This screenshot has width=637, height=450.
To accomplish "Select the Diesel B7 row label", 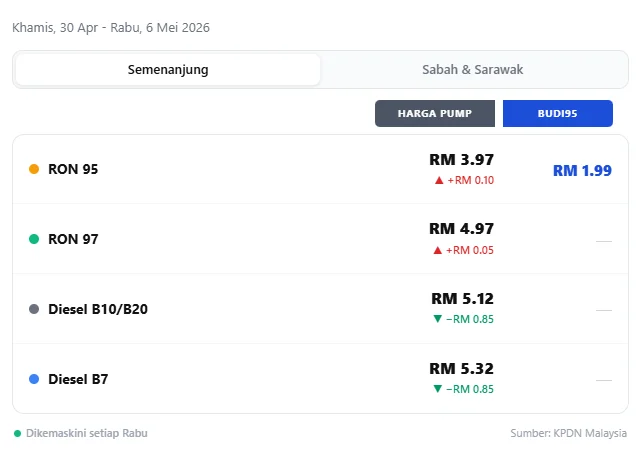I will tap(78, 380).
